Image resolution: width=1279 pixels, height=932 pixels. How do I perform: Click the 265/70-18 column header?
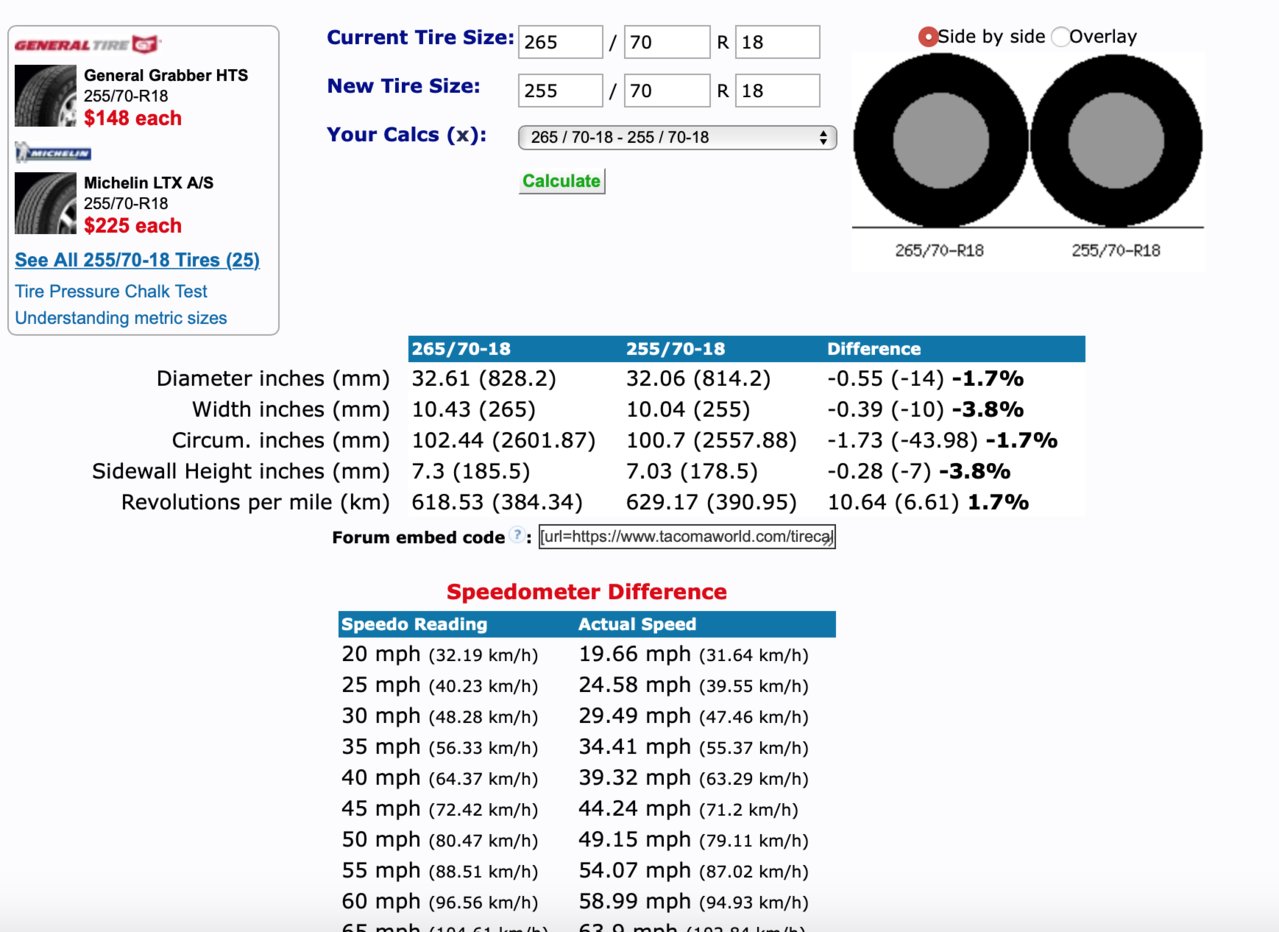tap(461, 349)
